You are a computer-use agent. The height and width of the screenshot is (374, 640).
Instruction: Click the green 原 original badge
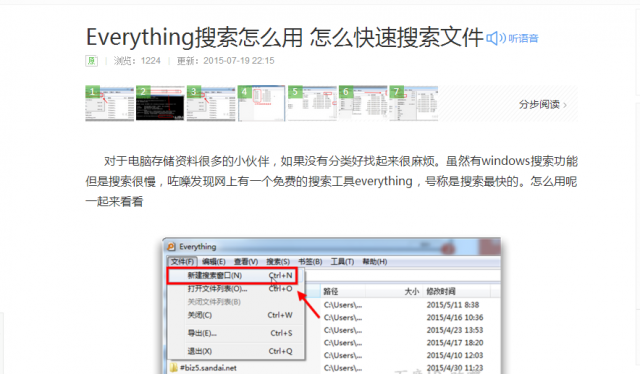[91, 61]
